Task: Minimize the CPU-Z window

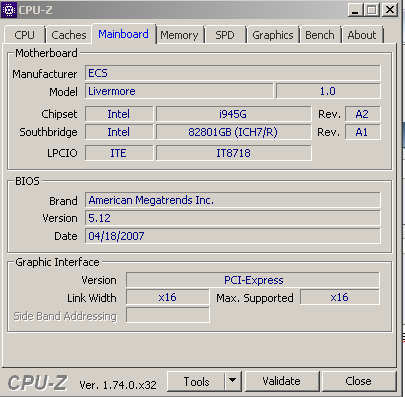Action: click(x=355, y=10)
